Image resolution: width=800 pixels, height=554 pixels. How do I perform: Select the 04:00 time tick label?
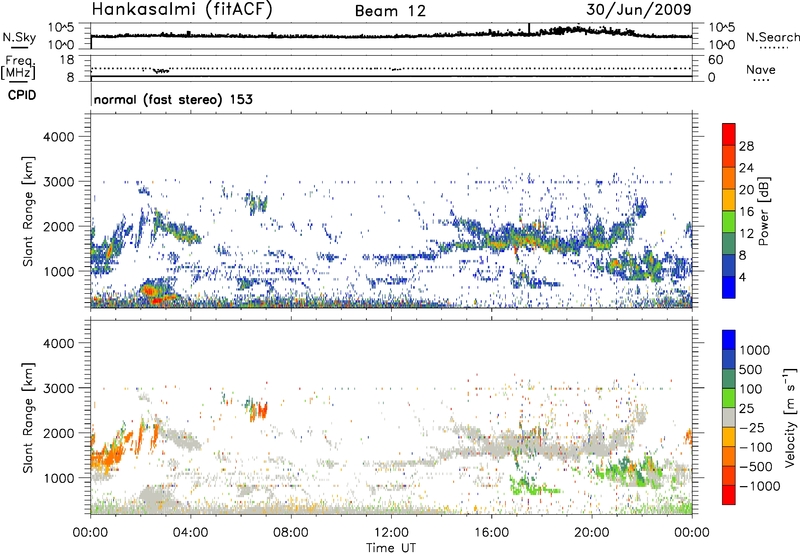[190, 533]
